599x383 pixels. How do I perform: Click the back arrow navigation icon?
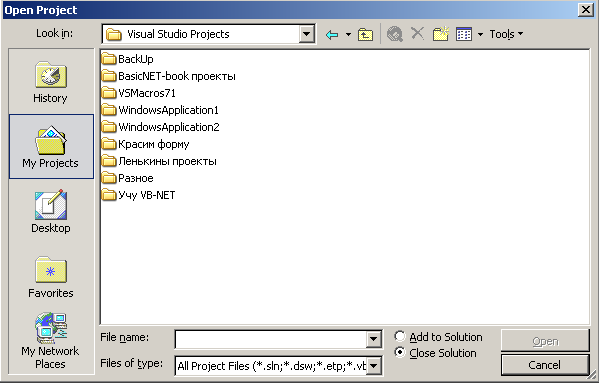(x=332, y=35)
